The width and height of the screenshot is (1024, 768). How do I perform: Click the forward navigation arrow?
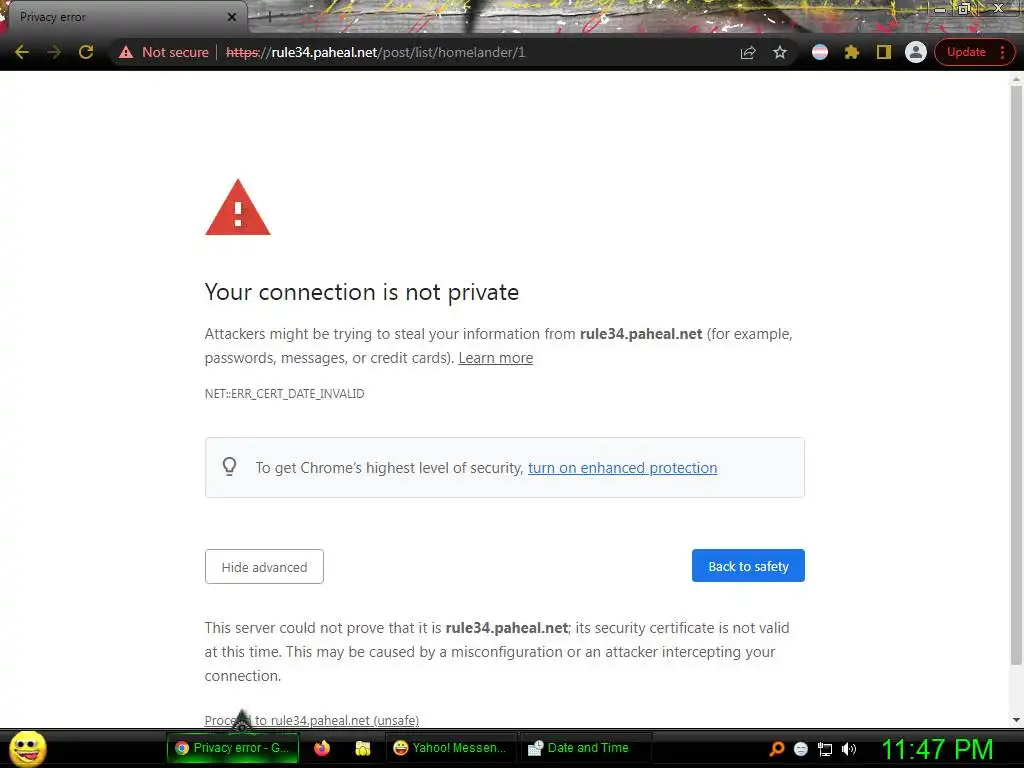pos(54,52)
